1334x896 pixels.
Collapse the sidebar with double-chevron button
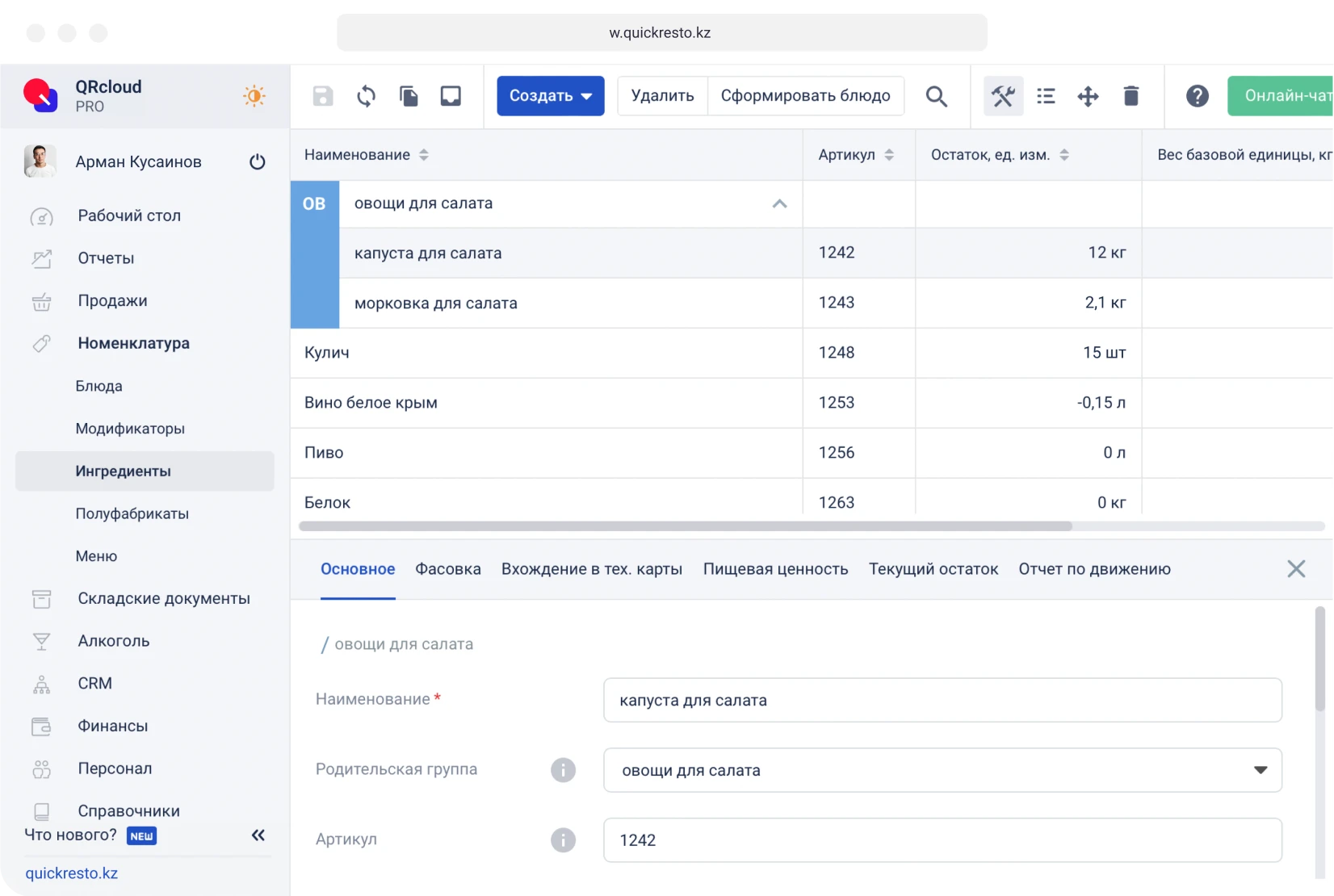pyautogui.click(x=258, y=835)
